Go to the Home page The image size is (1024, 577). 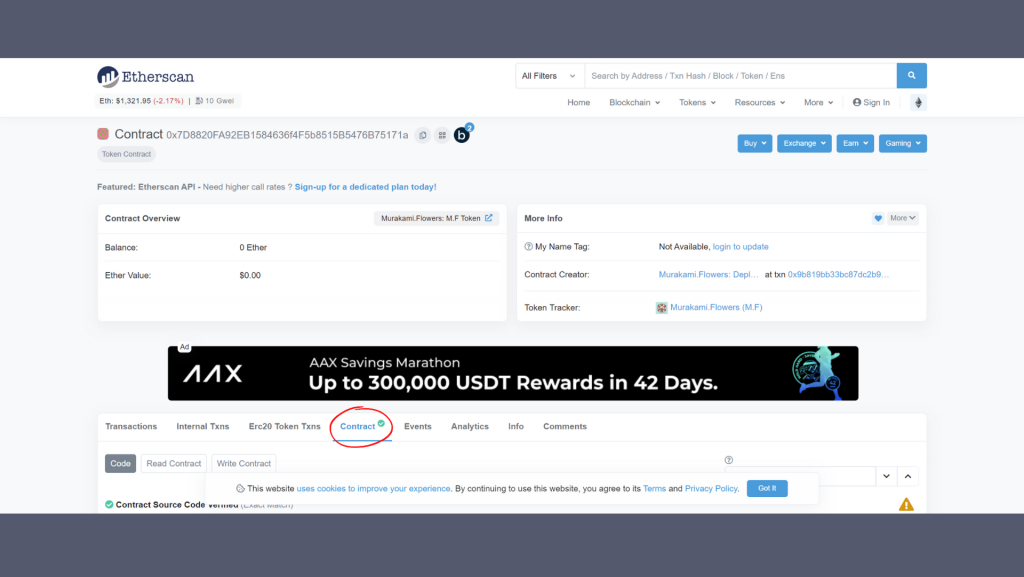578,102
